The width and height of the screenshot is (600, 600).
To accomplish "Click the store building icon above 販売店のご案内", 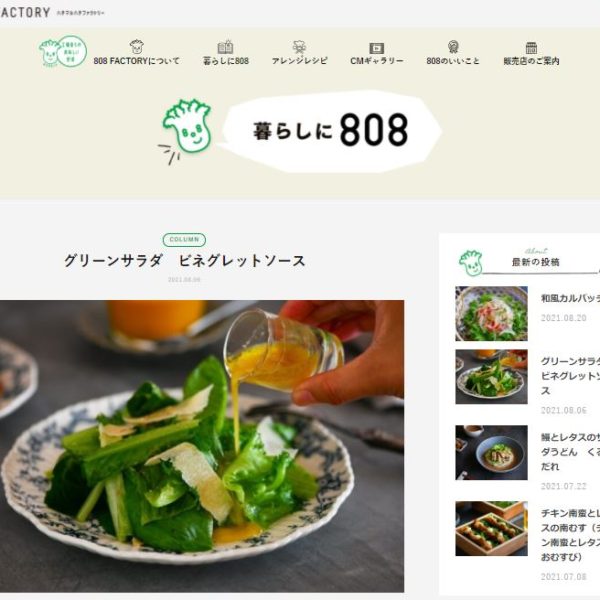I will point(531,48).
